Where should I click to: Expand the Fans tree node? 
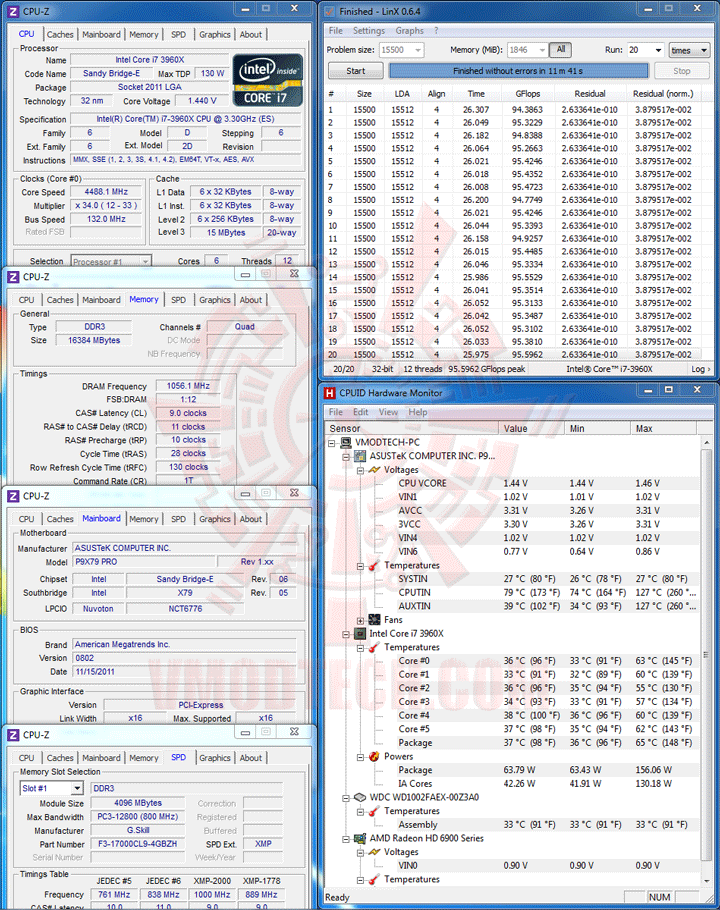(x=360, y=620)
